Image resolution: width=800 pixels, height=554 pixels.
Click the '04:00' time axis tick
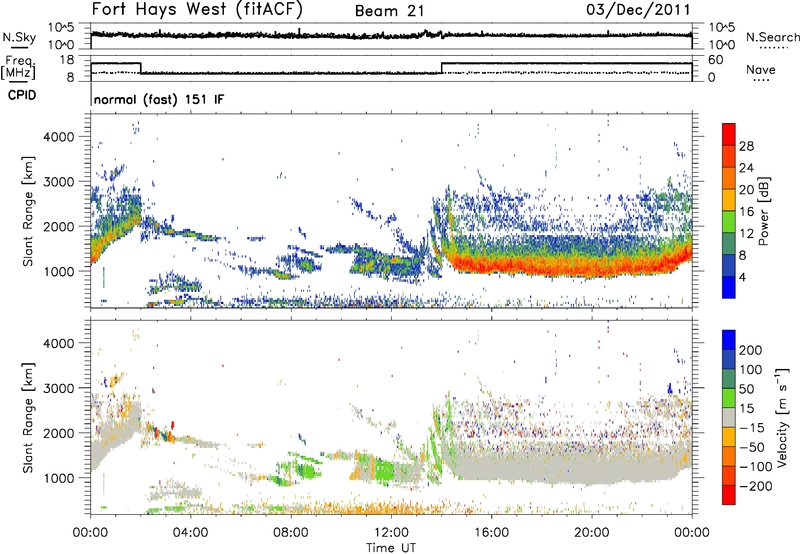click(x=190, y=533)
